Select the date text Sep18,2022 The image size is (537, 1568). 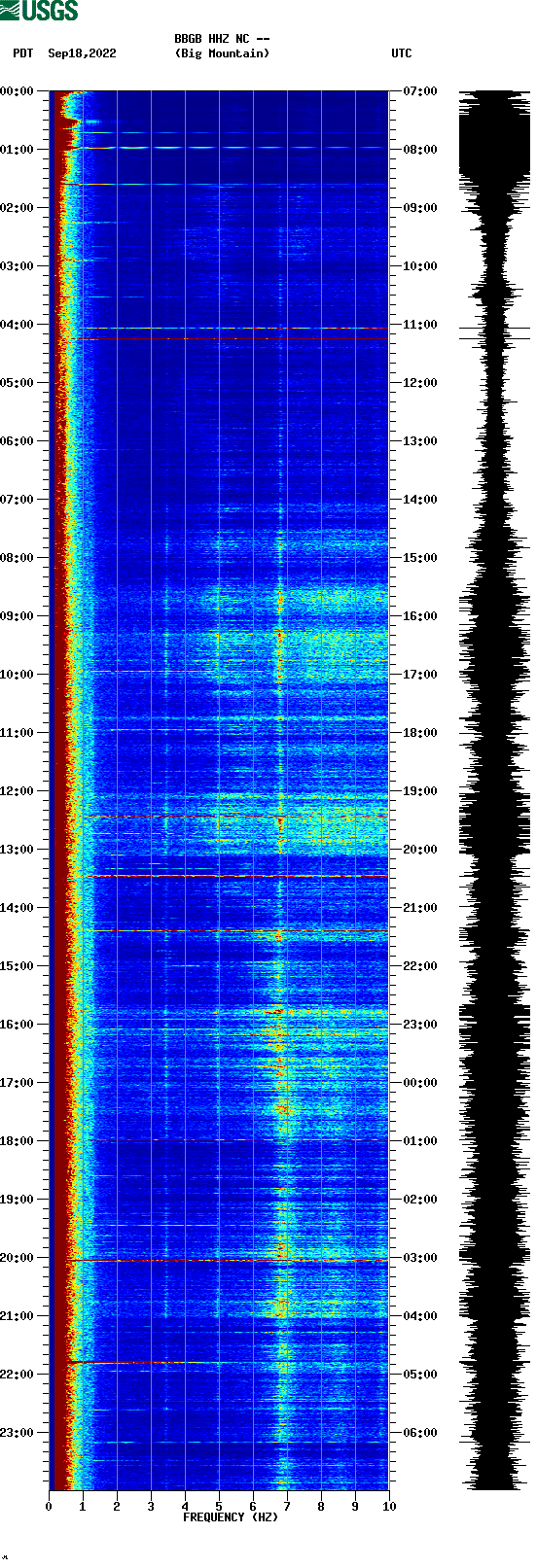tap(82, 53)
